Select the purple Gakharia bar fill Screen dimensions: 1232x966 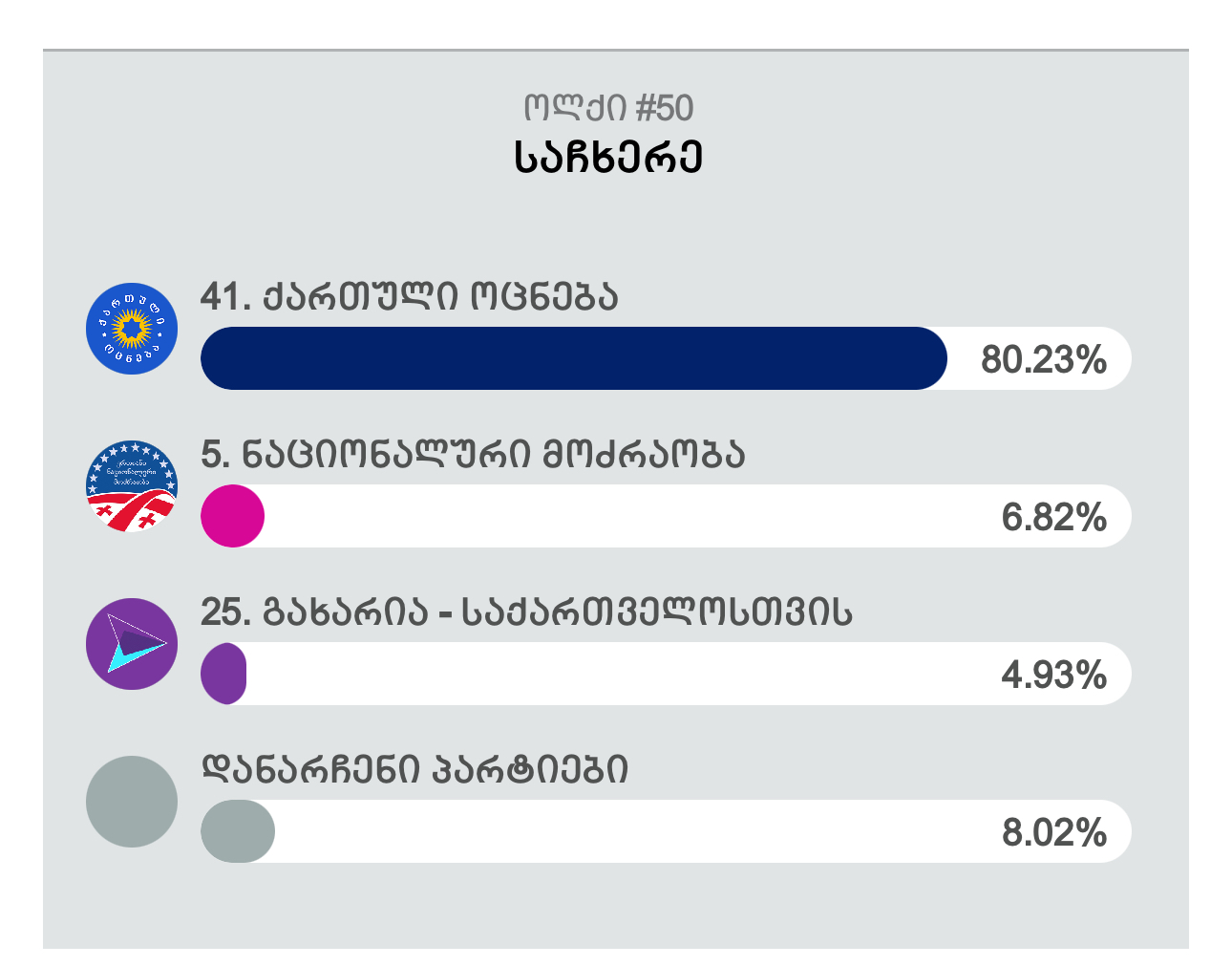[x=224, y=674]
